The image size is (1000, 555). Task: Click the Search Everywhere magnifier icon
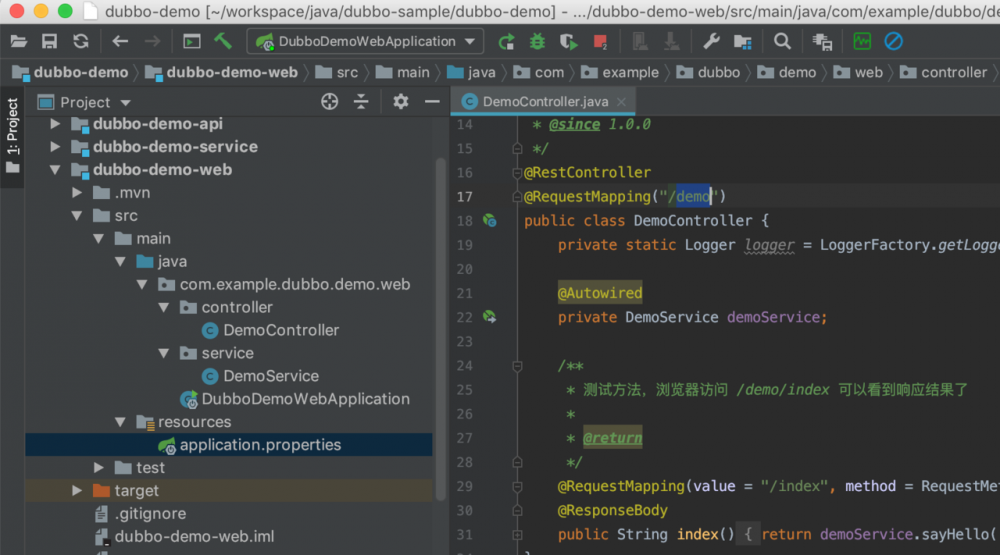[783, 42]
